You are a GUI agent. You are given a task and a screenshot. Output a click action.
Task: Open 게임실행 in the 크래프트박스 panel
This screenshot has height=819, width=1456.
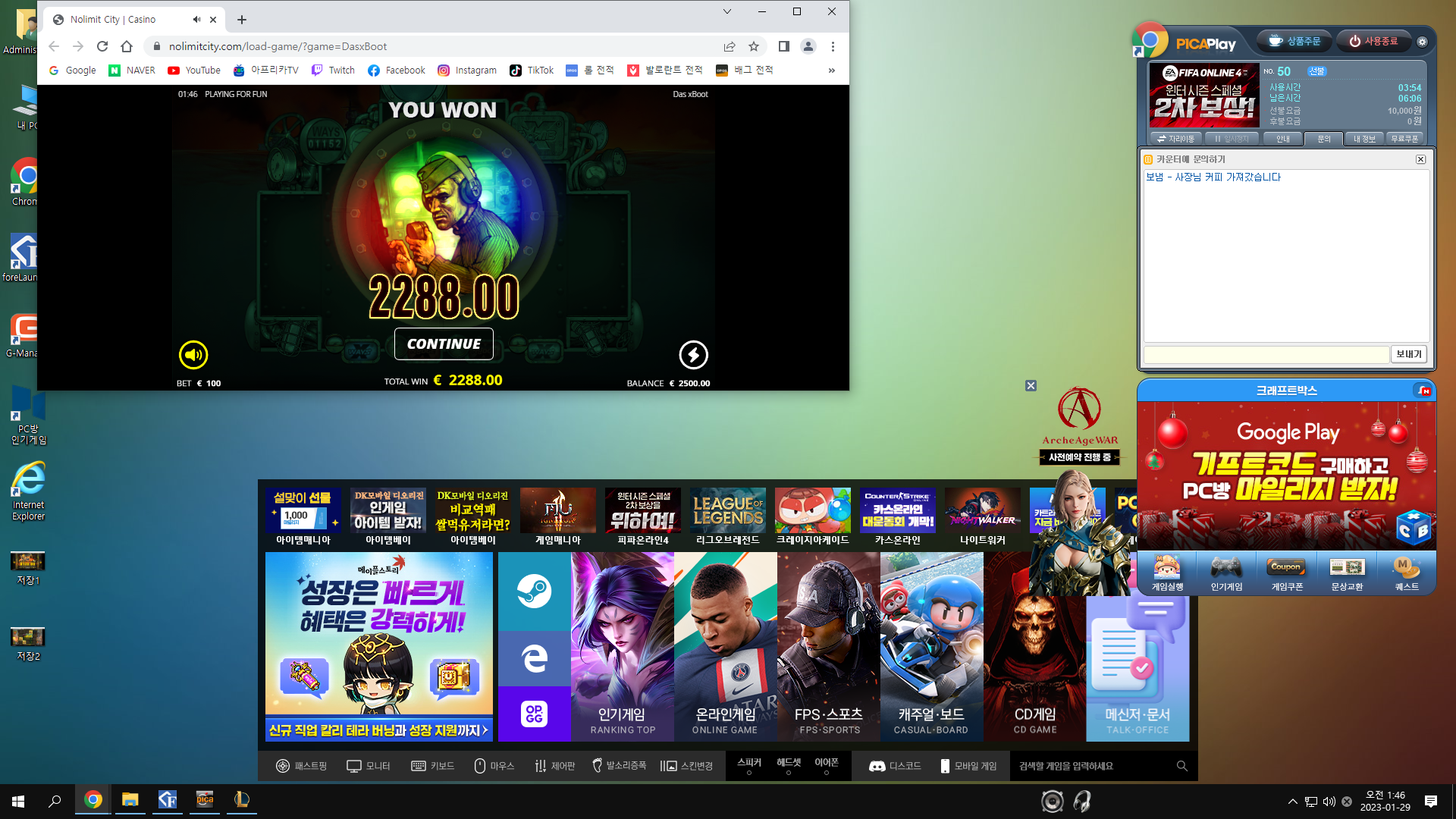1167,573
